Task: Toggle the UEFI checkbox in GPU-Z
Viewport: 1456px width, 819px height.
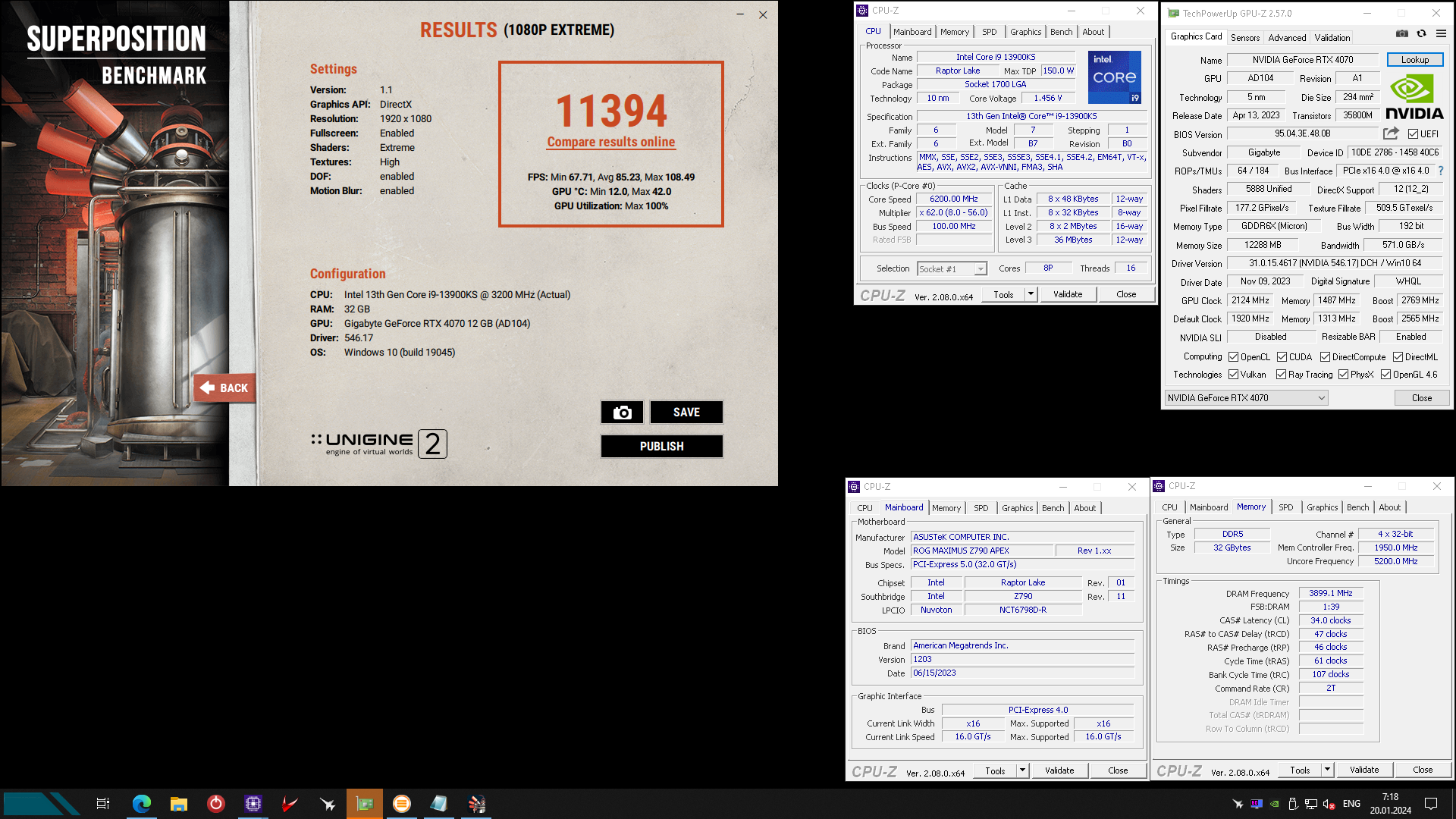Action: 1413,134
